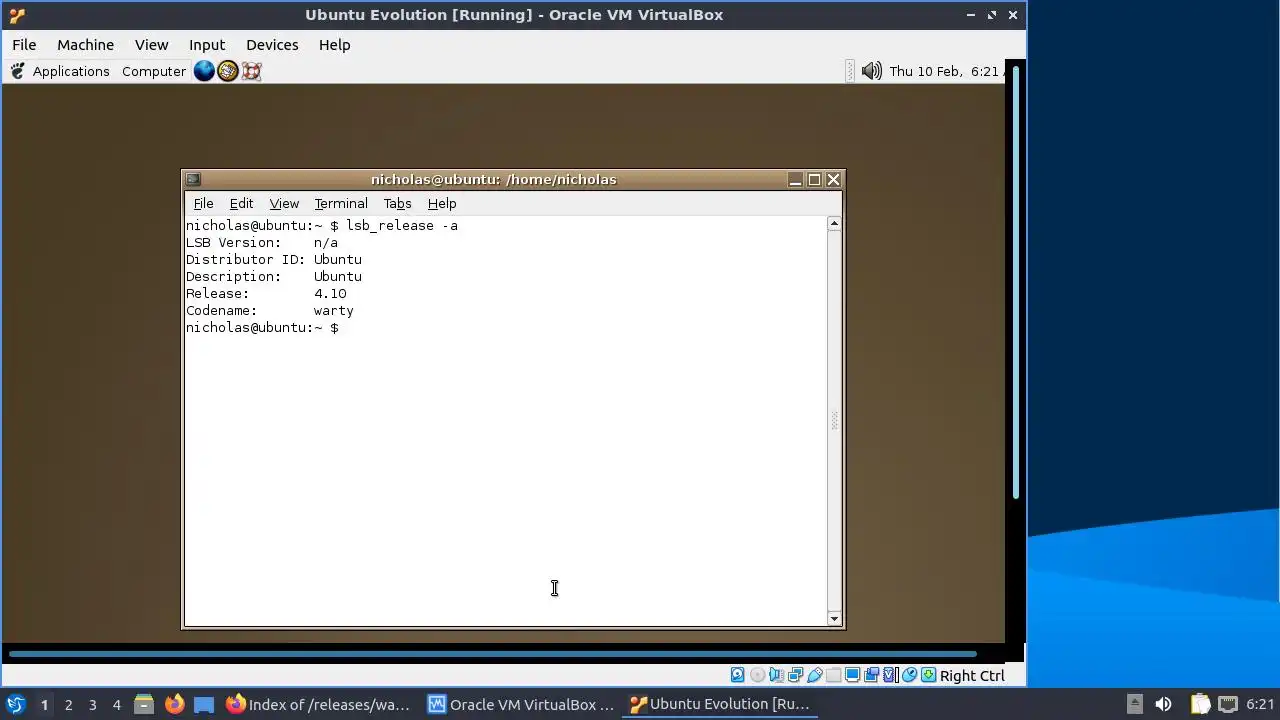Image resolution: width=1280 pixels, height=720 pixels.
Task: Launch the web browser globe icon in GNOME panel
Action: tap(204, 71)
